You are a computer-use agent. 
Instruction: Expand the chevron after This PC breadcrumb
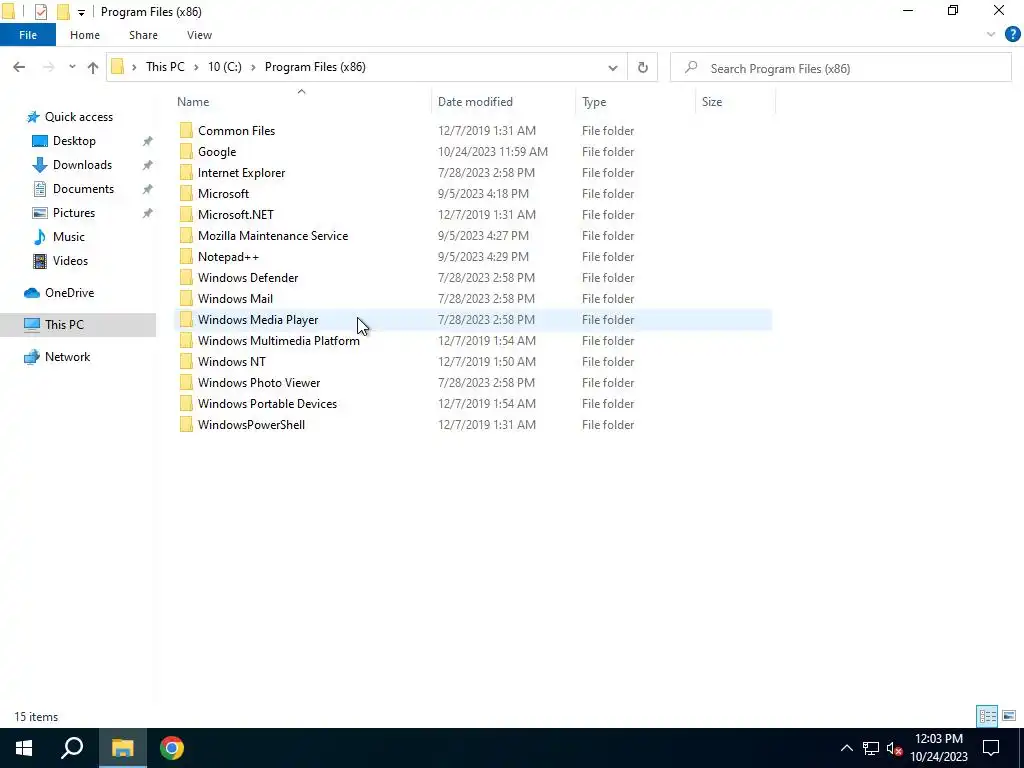pos(196,67)
